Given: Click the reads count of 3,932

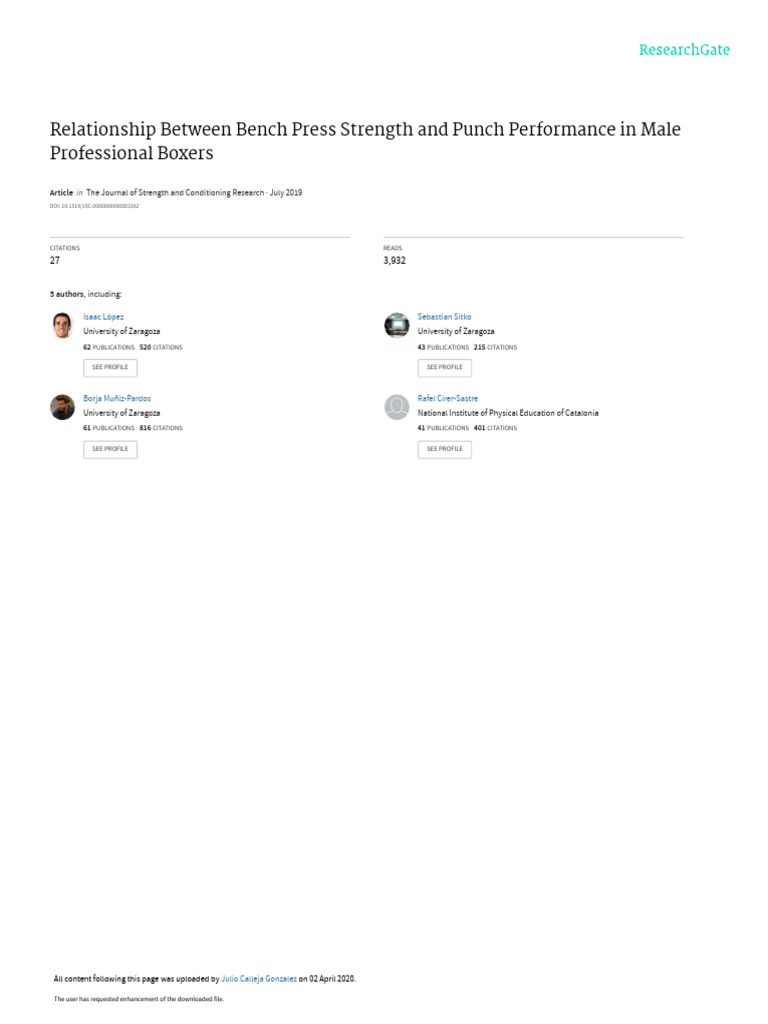Looking at the screenshot, I should pos(394,260).
